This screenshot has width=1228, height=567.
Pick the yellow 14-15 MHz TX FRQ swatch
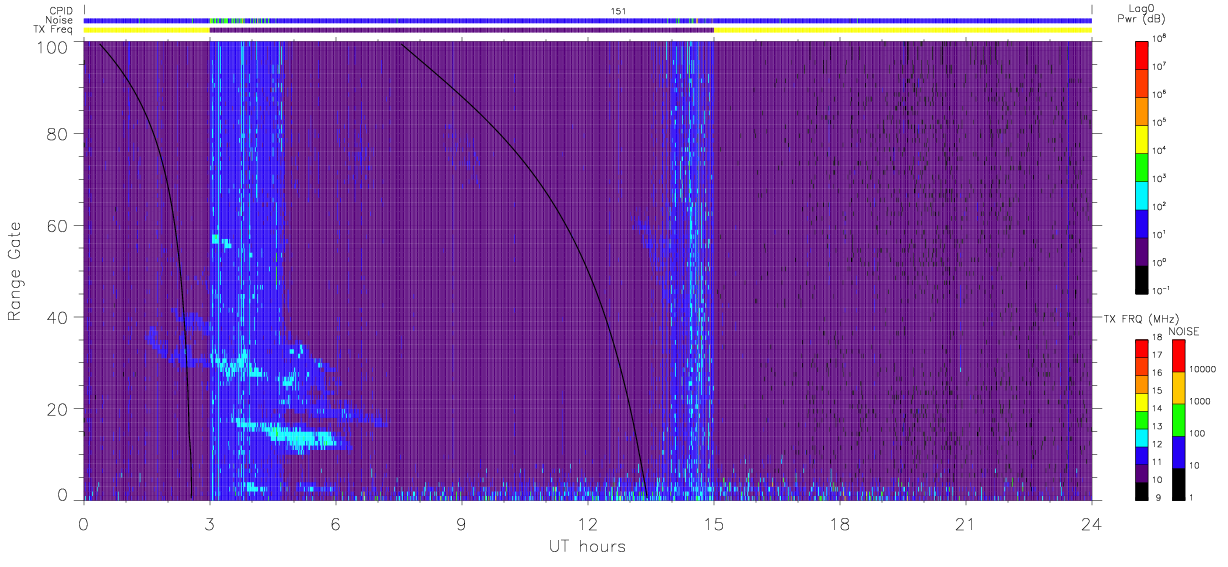click(1142, 400)
